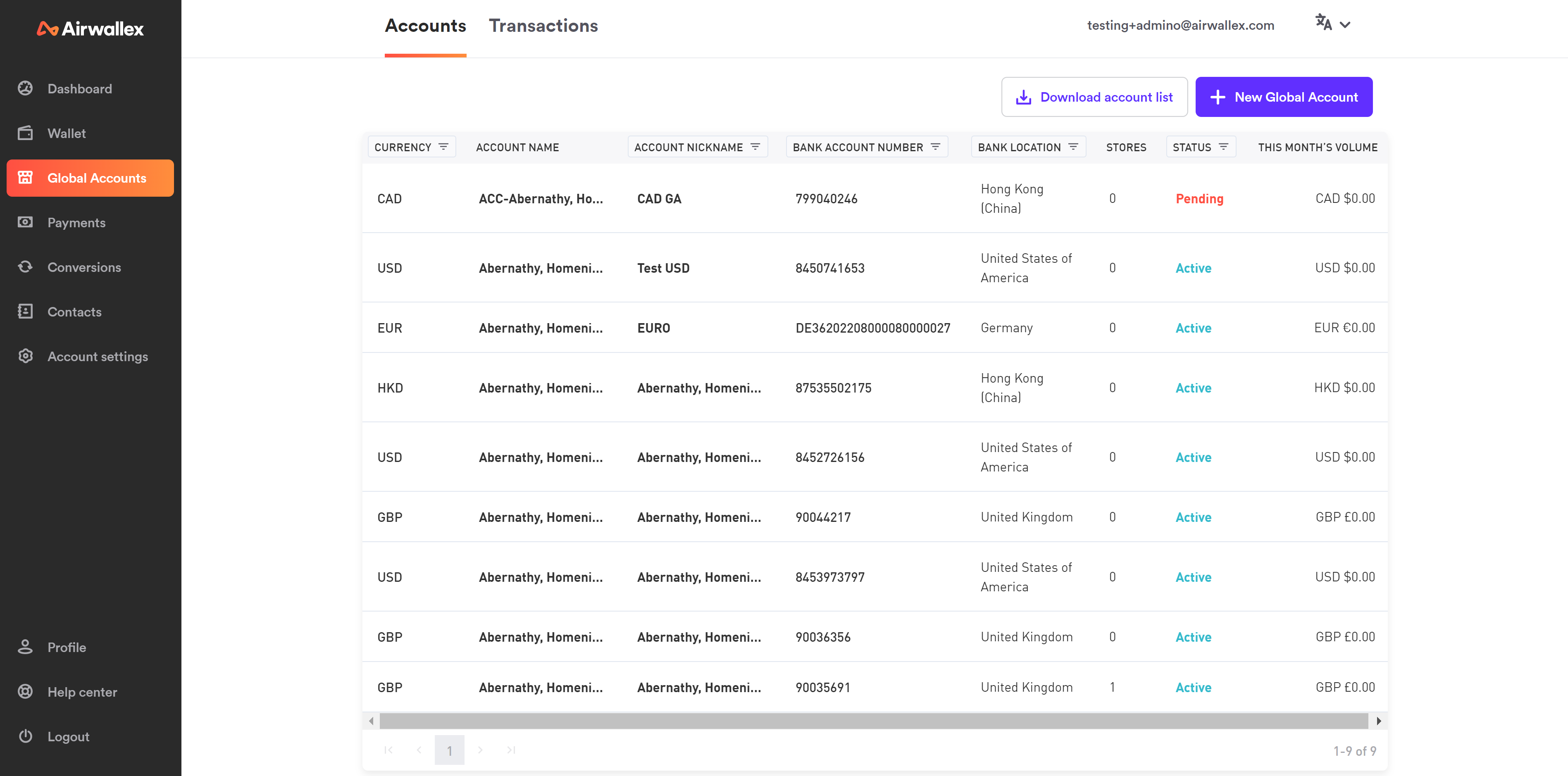
Task: Switch to the Transactions tab
Action: click(543, 26)
